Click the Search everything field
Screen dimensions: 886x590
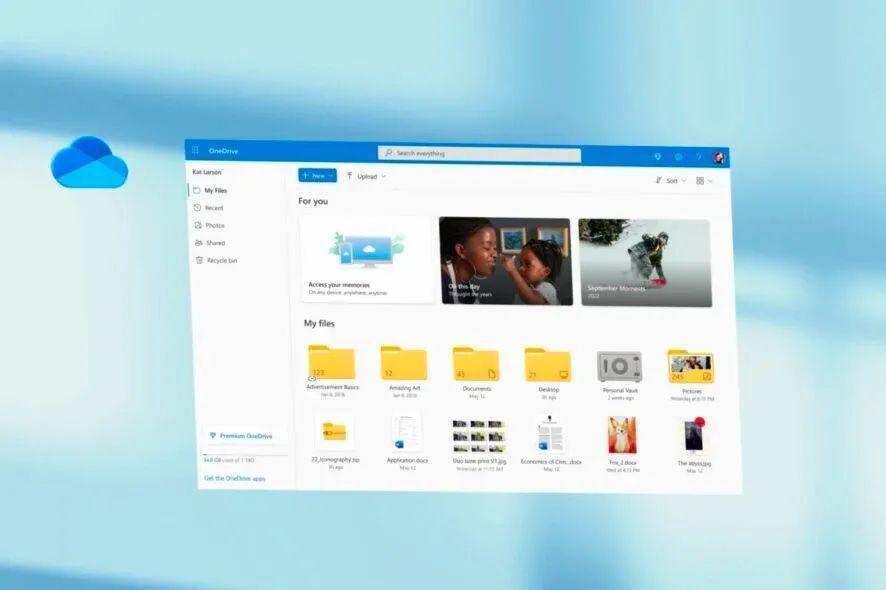tap(479, 154)
